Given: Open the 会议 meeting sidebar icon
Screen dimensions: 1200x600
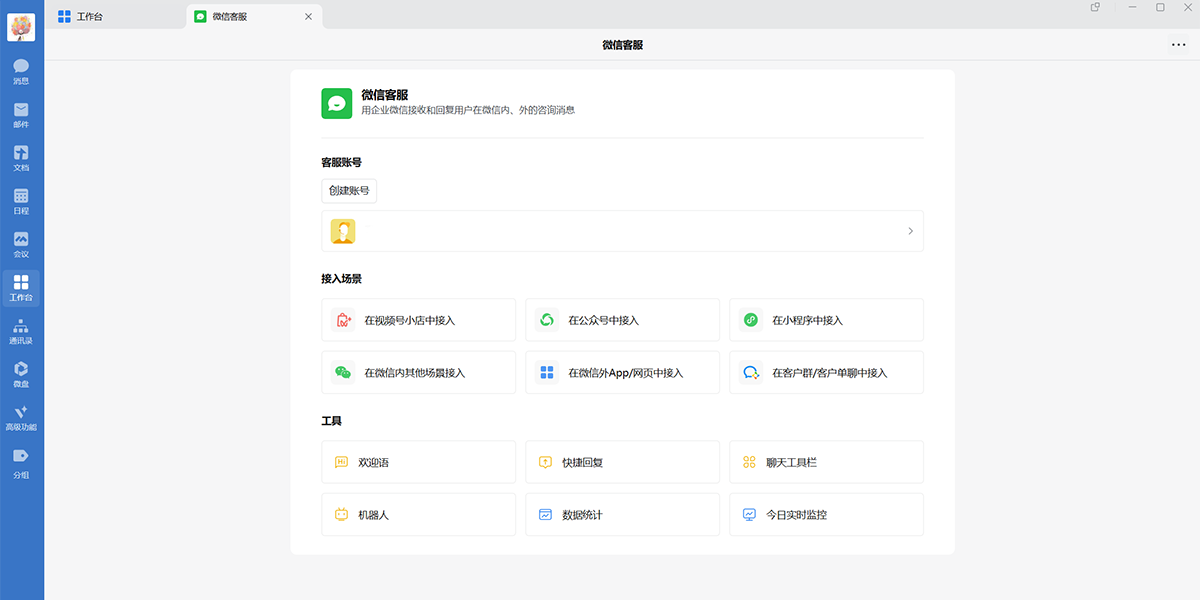Looking at the screenshot, I should [21, 244].
